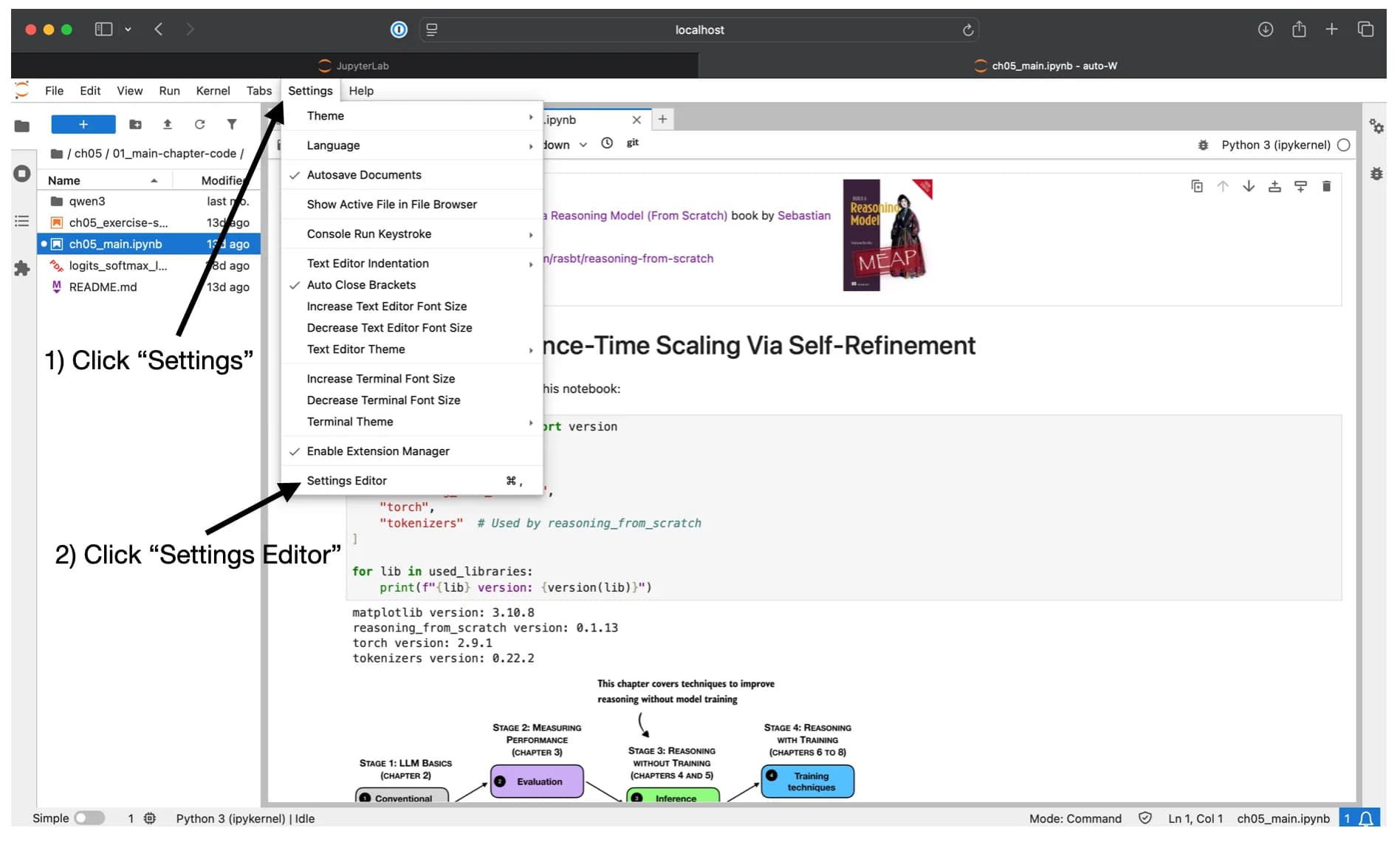Enable the debugger from notebook toolbar
This screenshot has height=842, width=1400.
[x=1203, y=145]
